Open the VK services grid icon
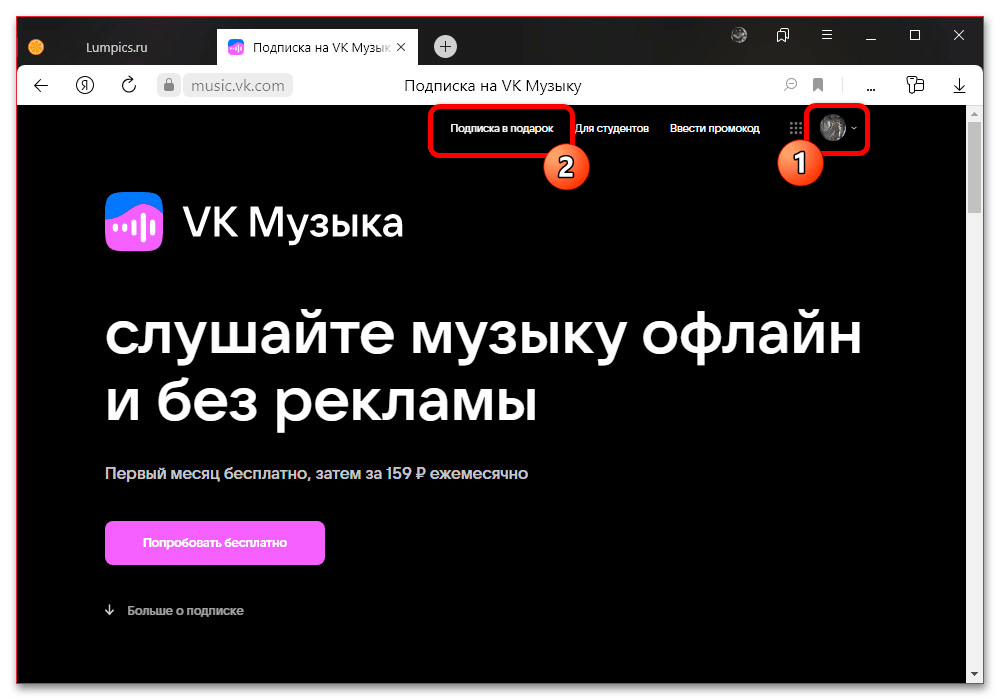Image resolution: width=1000 pixels, height=700 pixels. pos(795,128)
